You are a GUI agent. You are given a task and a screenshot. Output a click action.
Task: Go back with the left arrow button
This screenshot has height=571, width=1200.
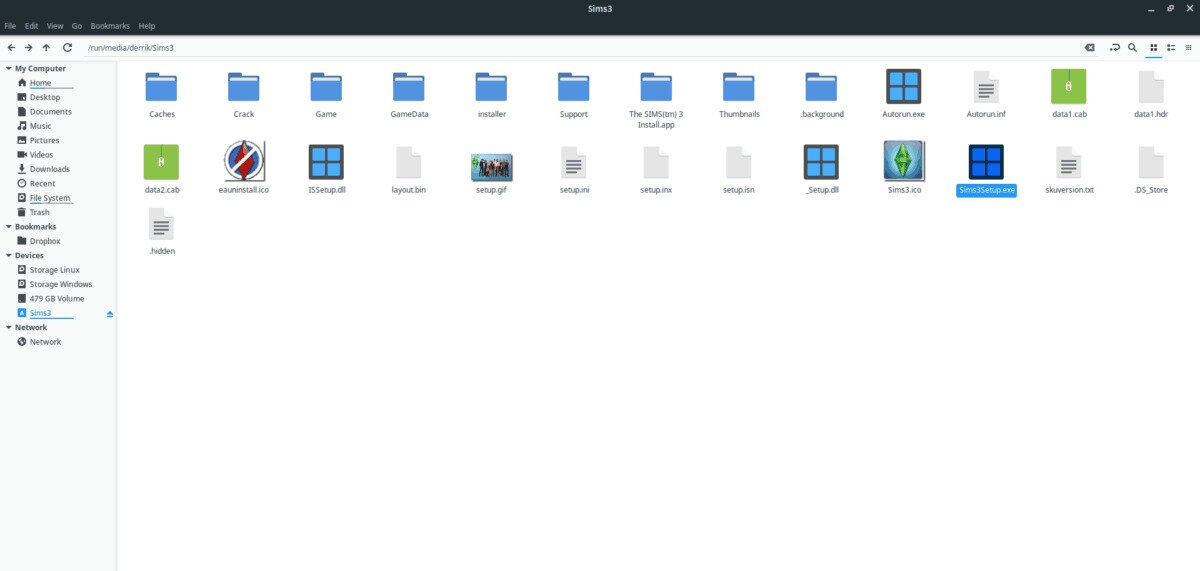click(x=10, y=47)
